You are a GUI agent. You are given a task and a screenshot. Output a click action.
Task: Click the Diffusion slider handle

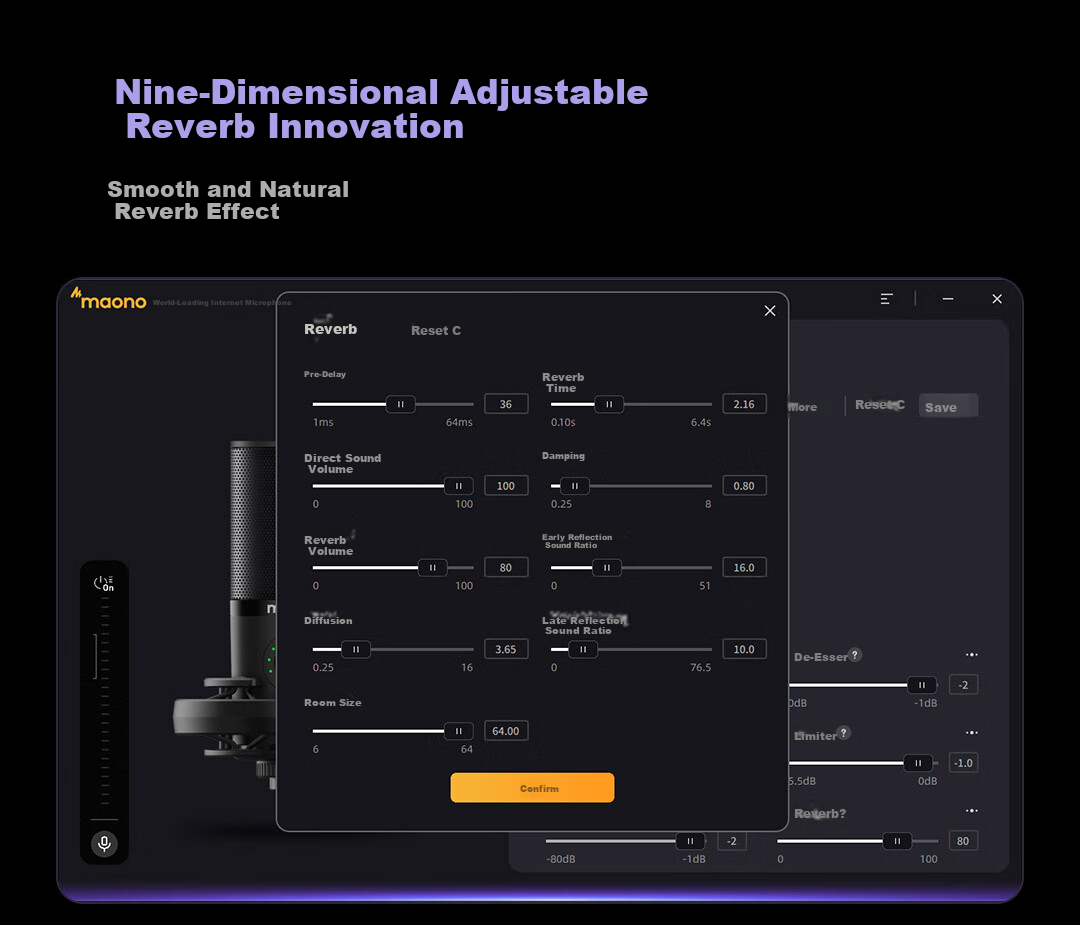(355, 649)
